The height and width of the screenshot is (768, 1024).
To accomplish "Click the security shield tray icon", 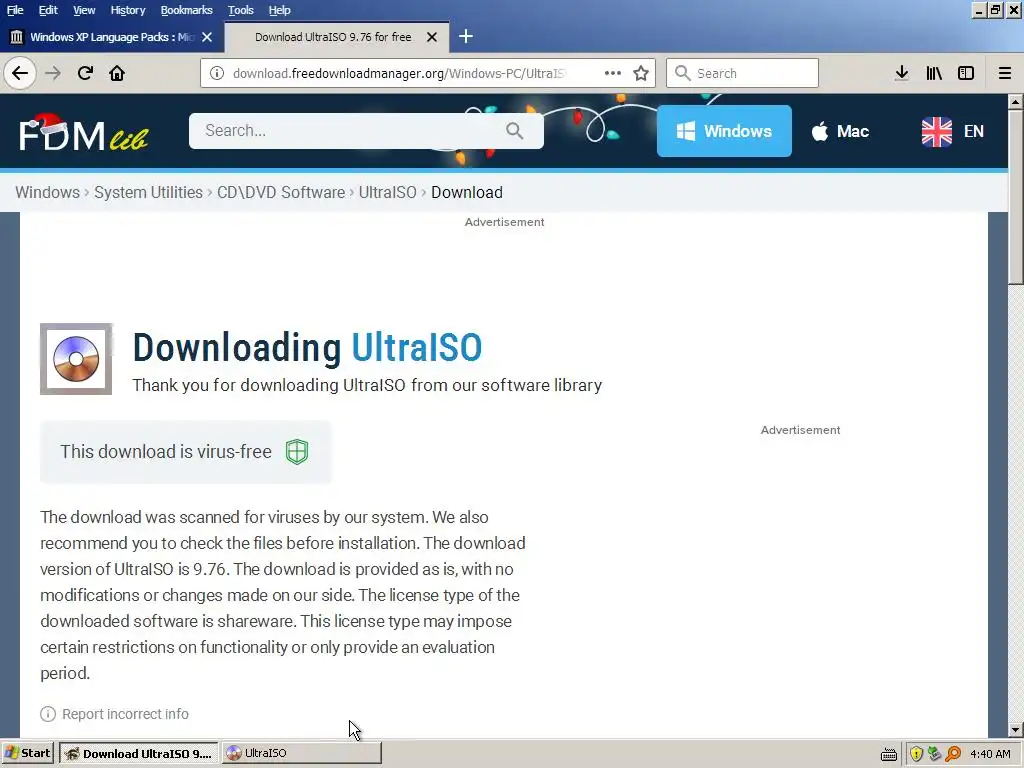I will (916, 754).
